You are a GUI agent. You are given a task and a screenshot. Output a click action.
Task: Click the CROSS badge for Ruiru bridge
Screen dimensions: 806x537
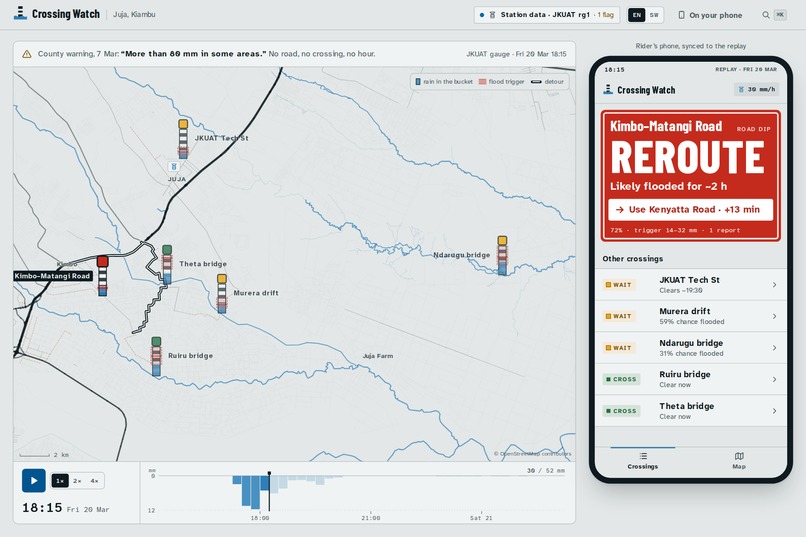coord(621,379)
